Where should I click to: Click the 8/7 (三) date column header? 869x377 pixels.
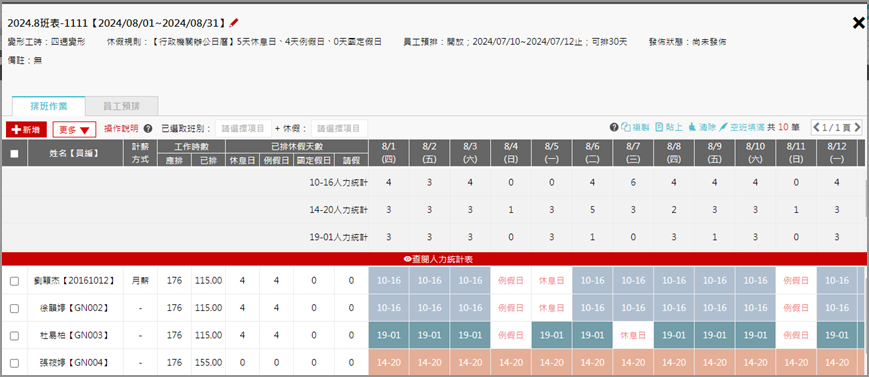pyautogui.click(x=633, y=153)
